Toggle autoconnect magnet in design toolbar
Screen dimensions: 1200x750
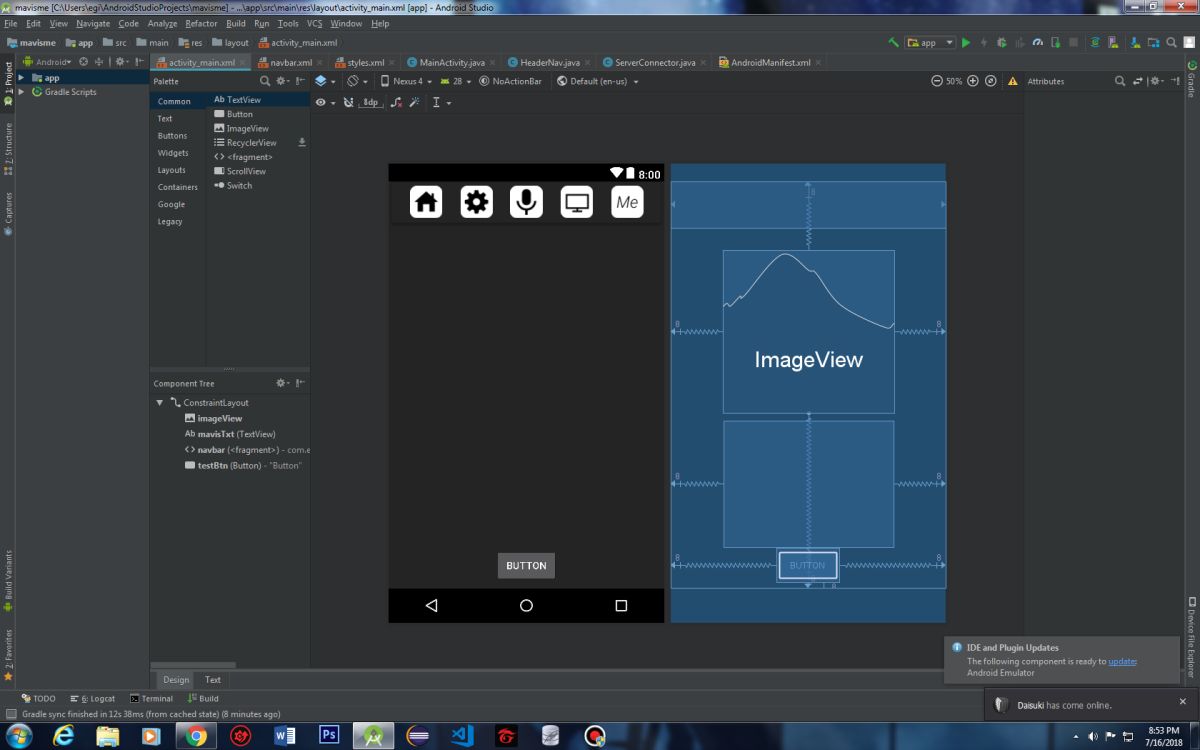[x=348, y=102]
